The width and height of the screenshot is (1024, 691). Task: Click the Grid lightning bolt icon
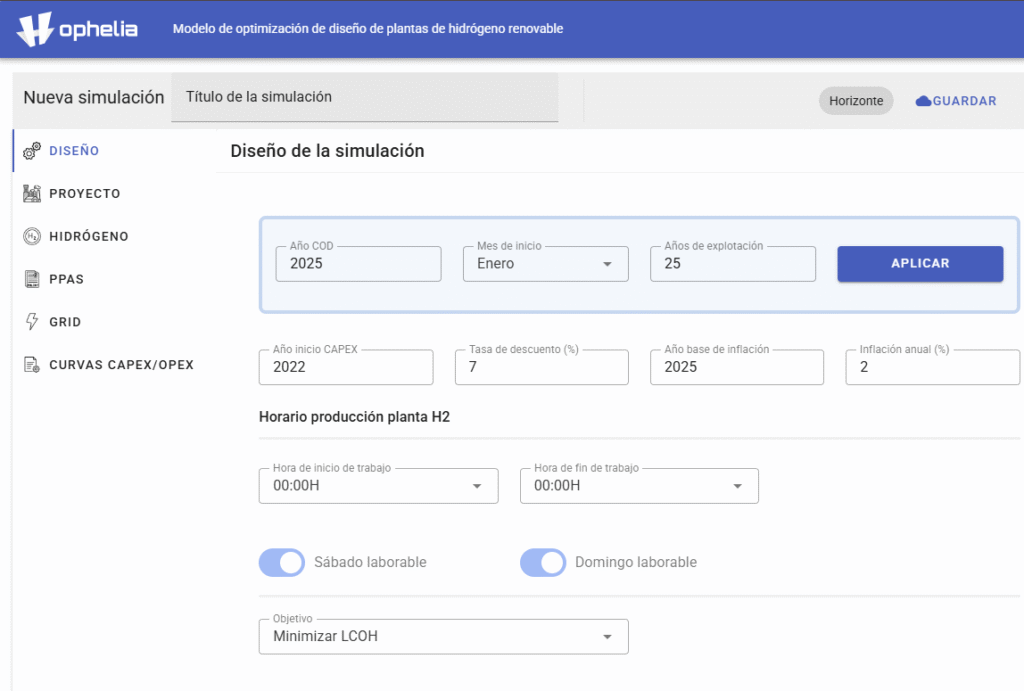pos(31,322)
